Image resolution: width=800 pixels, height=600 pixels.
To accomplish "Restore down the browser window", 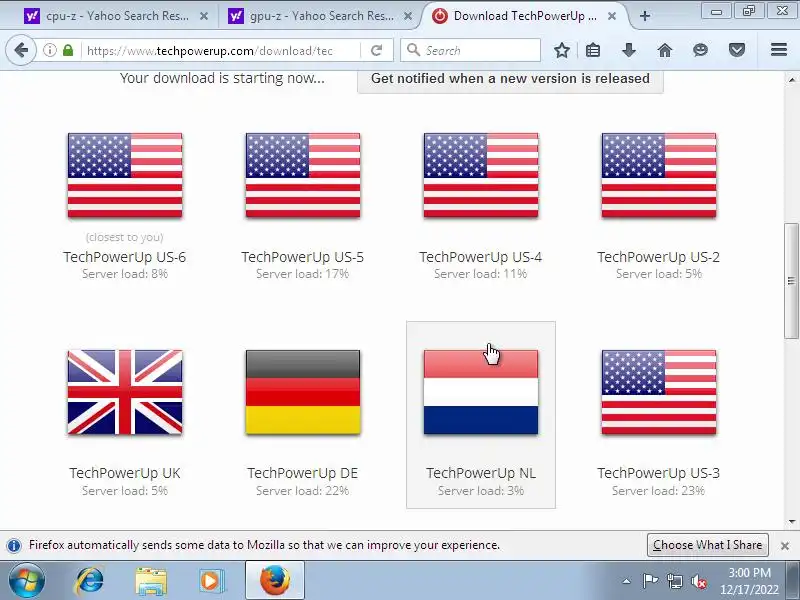I will pyautogui.click(x=749, y=10).
